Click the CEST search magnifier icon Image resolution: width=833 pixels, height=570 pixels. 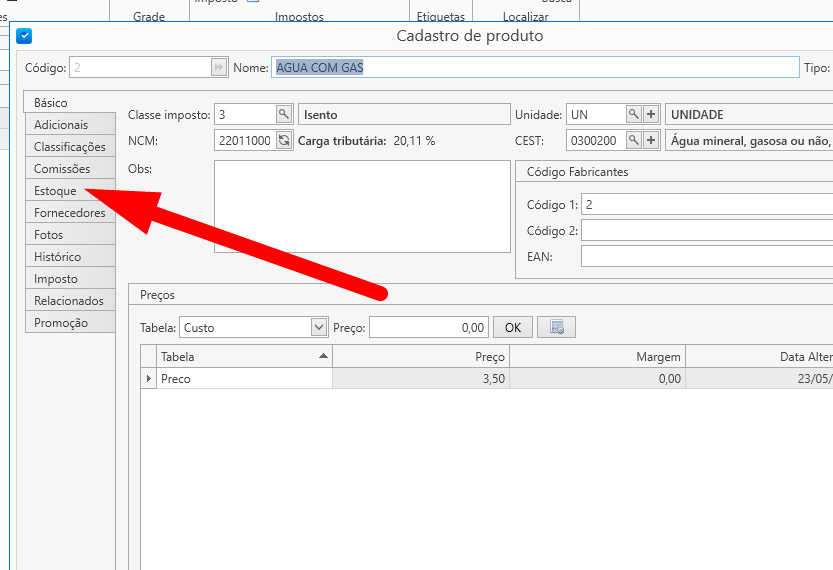click(633, 141)
